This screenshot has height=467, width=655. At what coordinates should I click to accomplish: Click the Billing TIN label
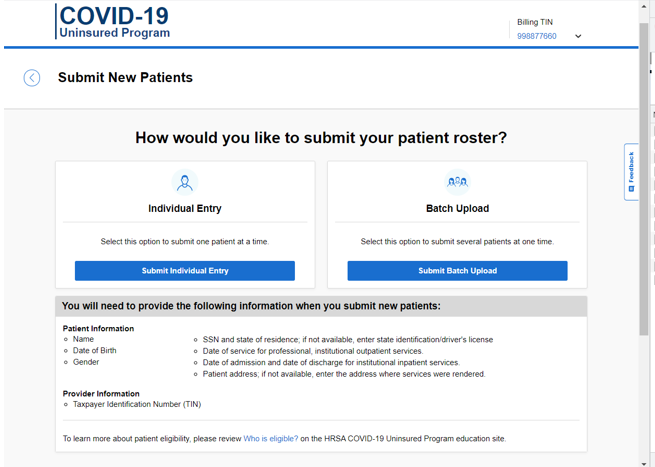tap(535, 22)
